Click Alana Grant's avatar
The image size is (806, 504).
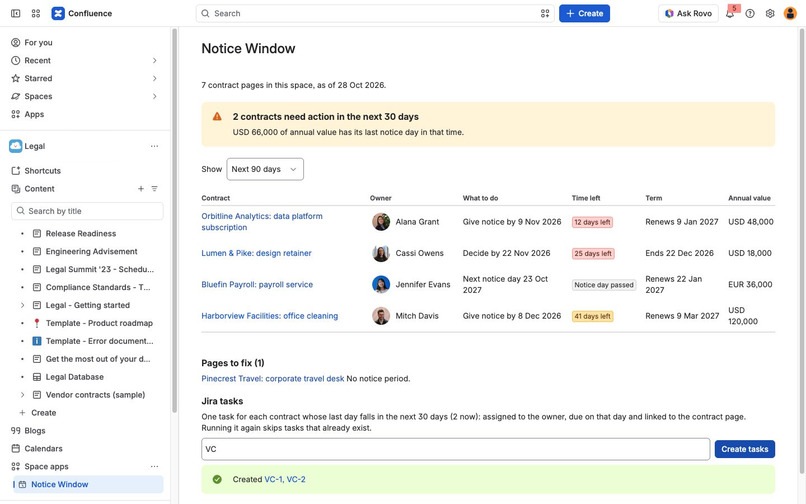tap(381, 222)
